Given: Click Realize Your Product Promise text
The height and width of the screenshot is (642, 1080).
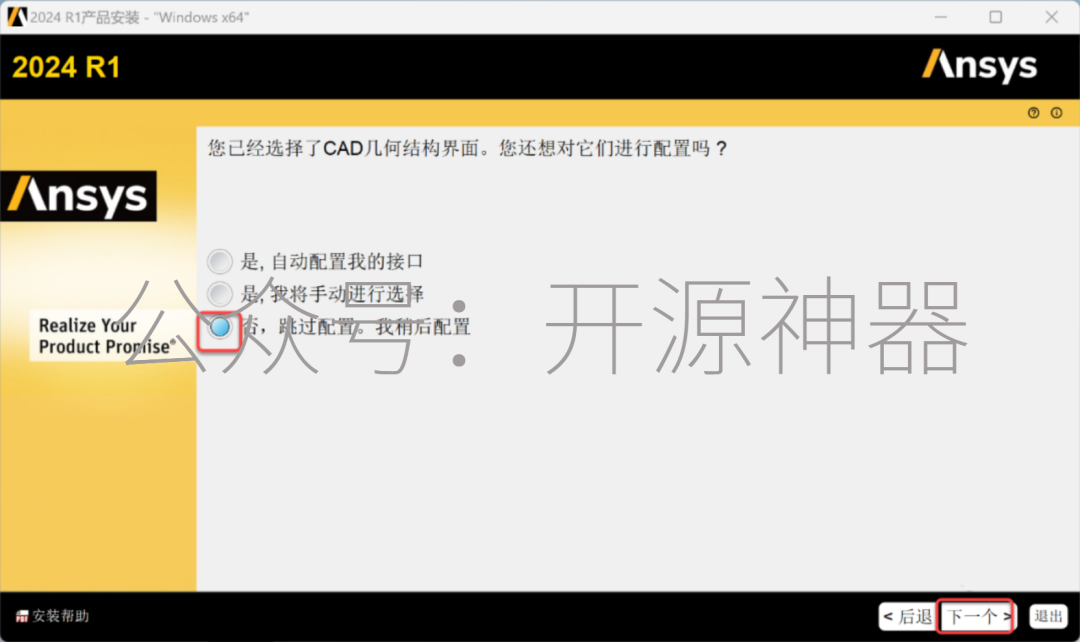Looking at the screenshot, I should [x=107, y=335].
